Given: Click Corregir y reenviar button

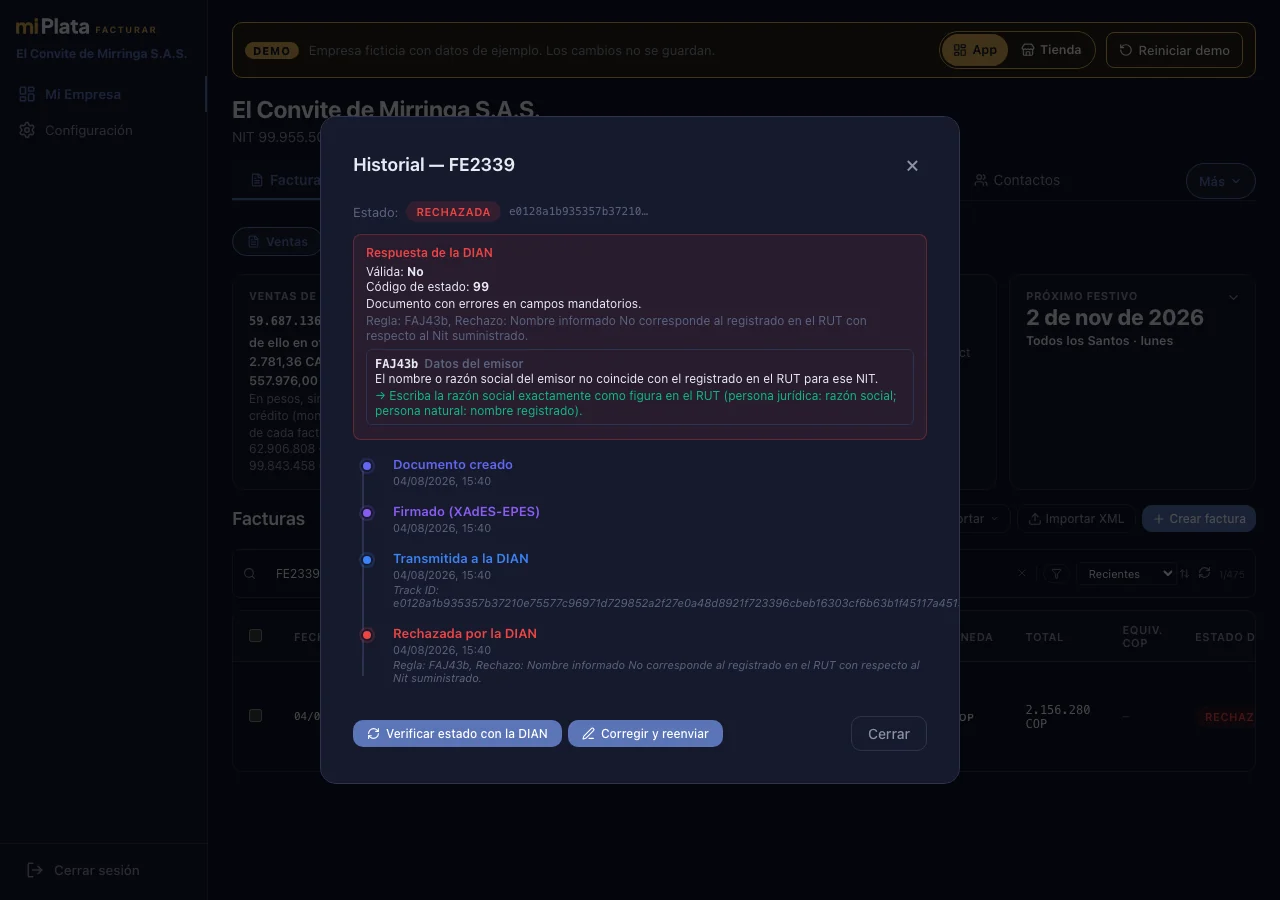Looking at the screenshot, I should [x=645, y=733].
